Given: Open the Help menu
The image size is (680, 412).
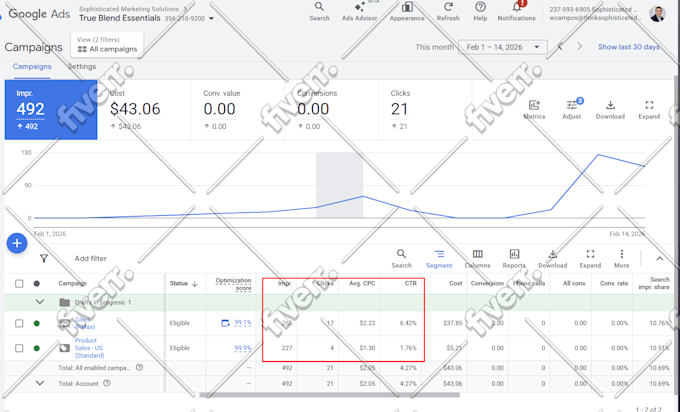Looking at the screenshot, I should coord(480,12).
